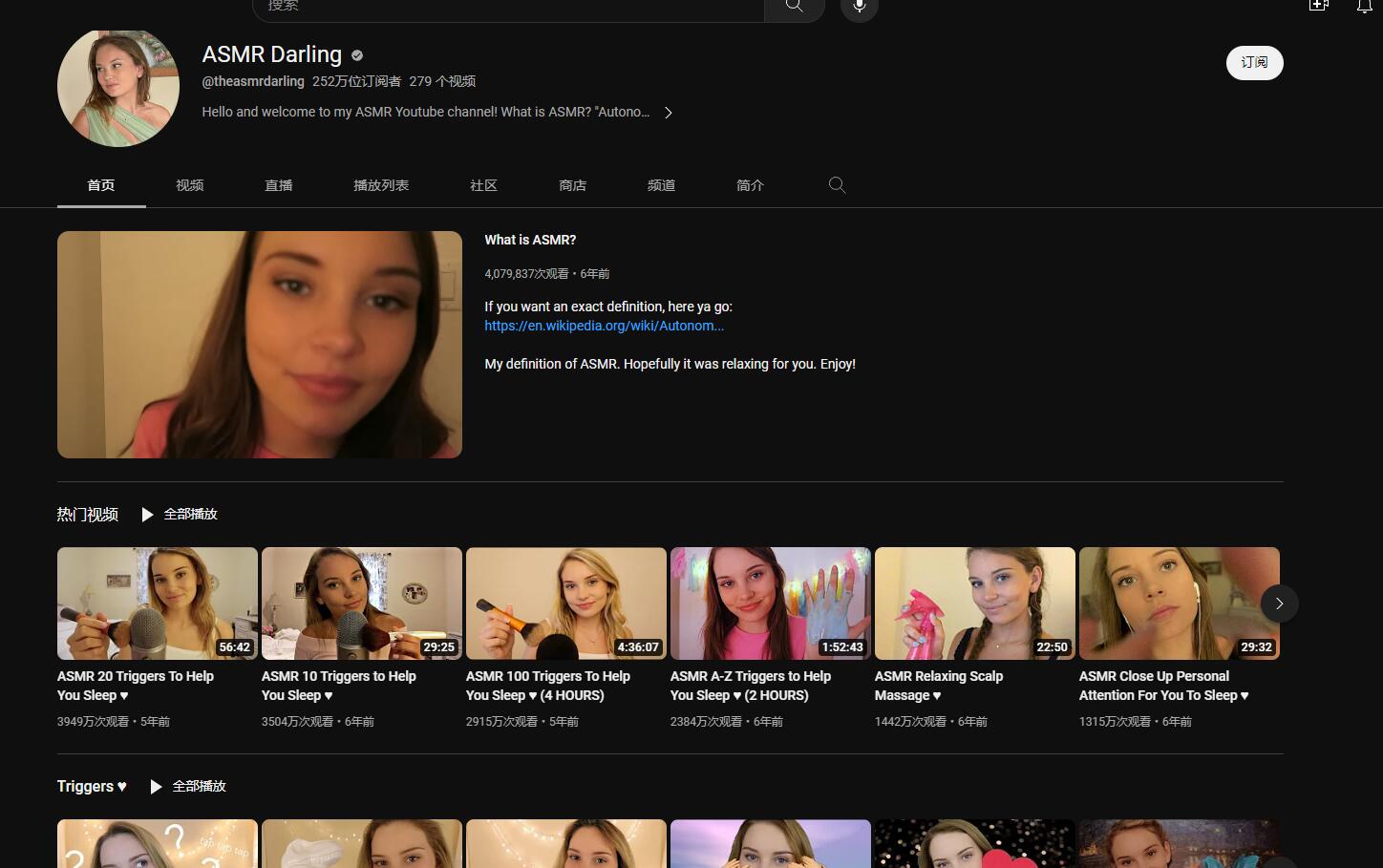This screenshot has width=1383, height=868.
Task: Switch to the 视频 tab
Action: [x=190, y=185]
